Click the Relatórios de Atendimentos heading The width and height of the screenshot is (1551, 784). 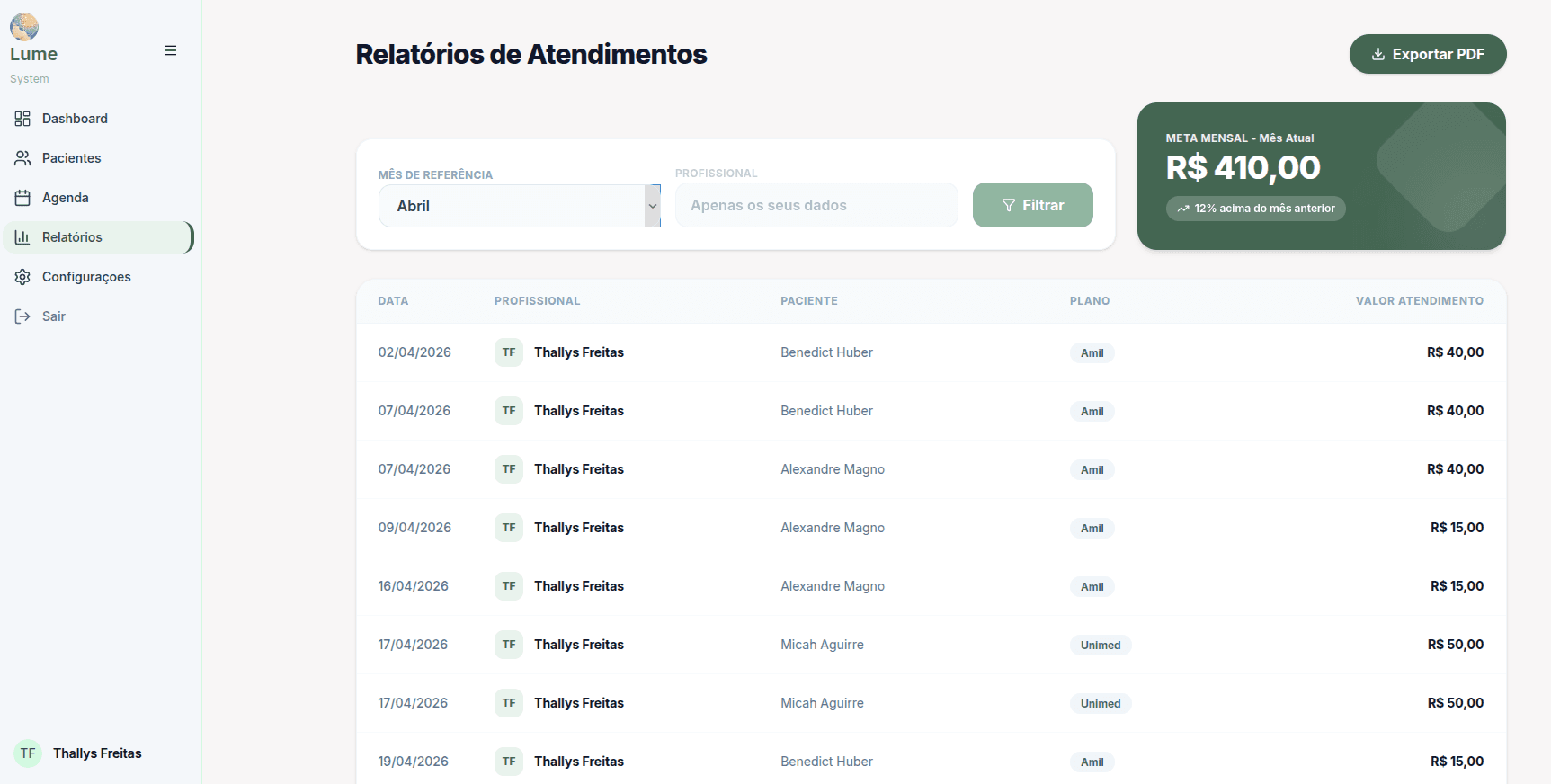531,54
